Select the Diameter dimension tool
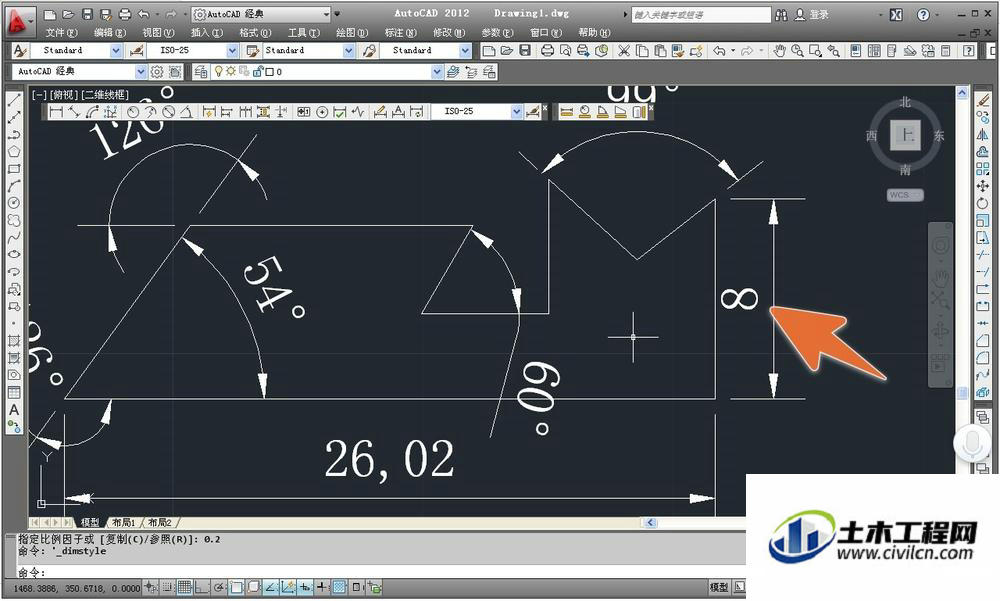Screen dimensions: 1000x601 coord(168,112)
